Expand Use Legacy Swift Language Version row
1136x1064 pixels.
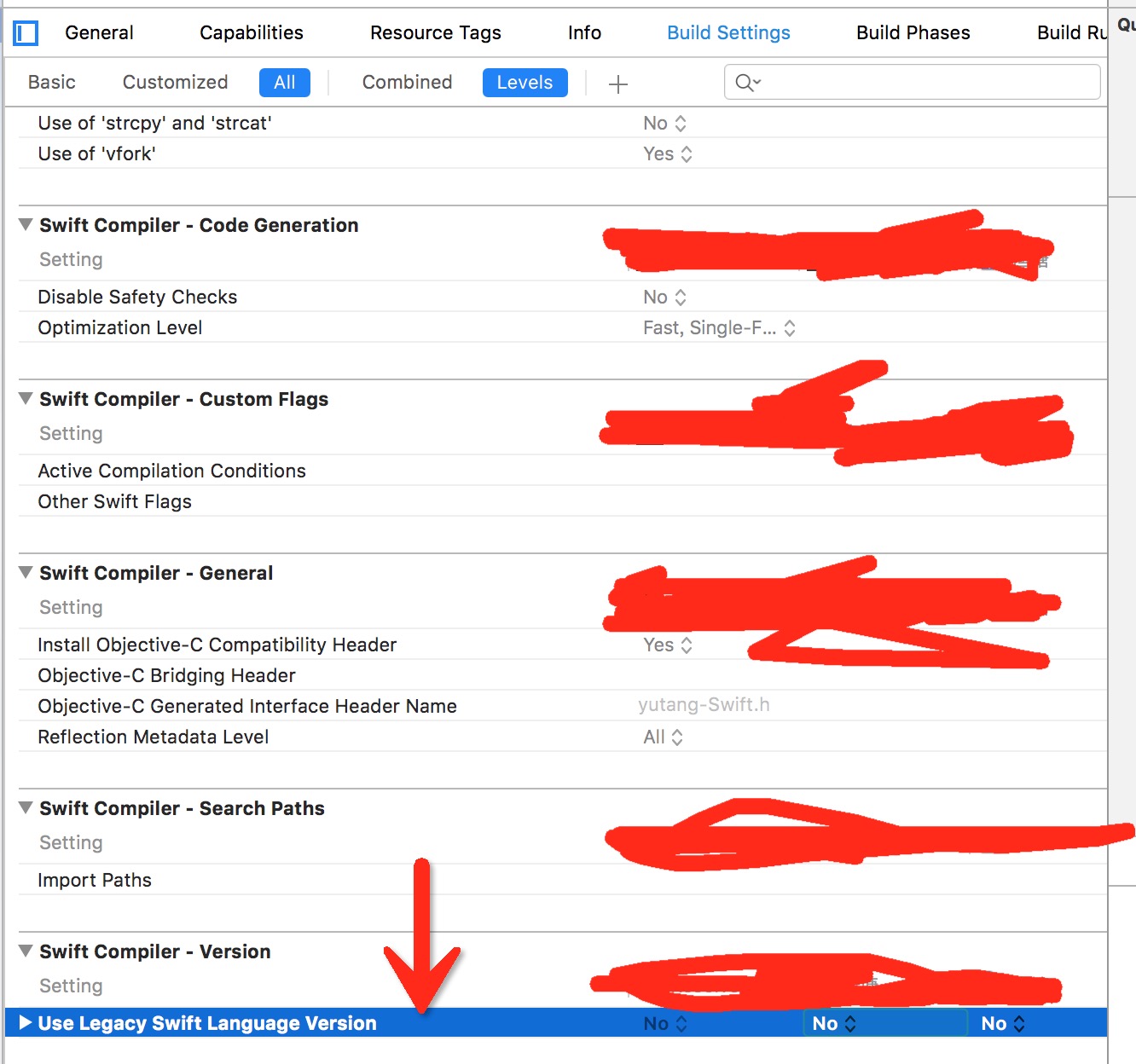[26, 1022]
